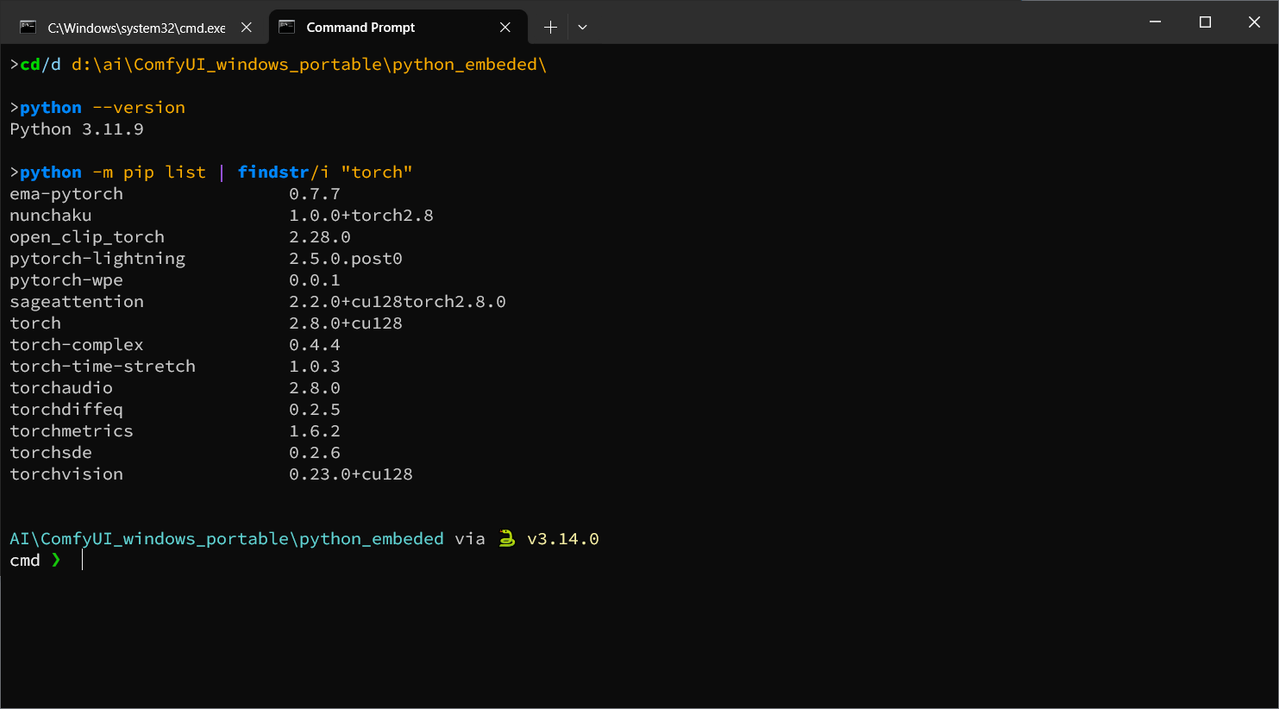The height and width of the screenshot is (709, 1279).
Task: Click version '0.2.6' of torchsde
Action: click(315, 453)
